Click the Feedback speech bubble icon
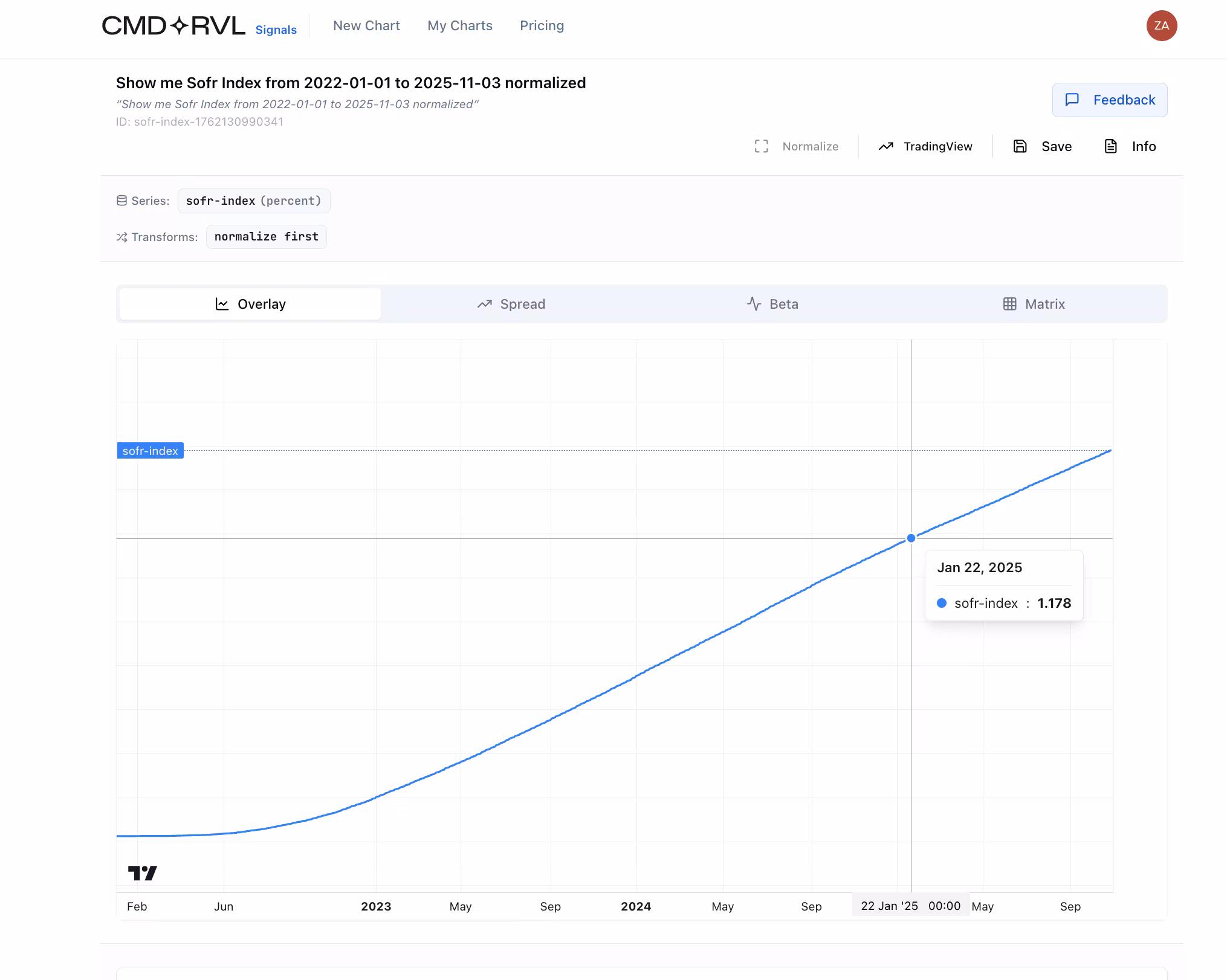Screen dimensions: 1227x980 [1072, 100]
